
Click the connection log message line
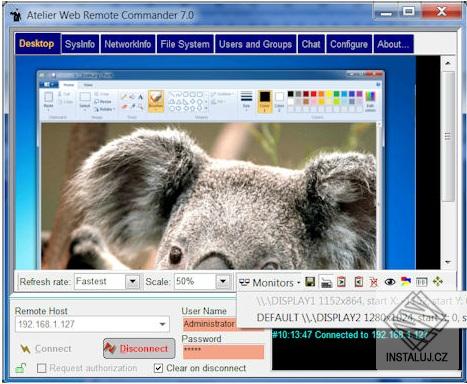[350, 334]
